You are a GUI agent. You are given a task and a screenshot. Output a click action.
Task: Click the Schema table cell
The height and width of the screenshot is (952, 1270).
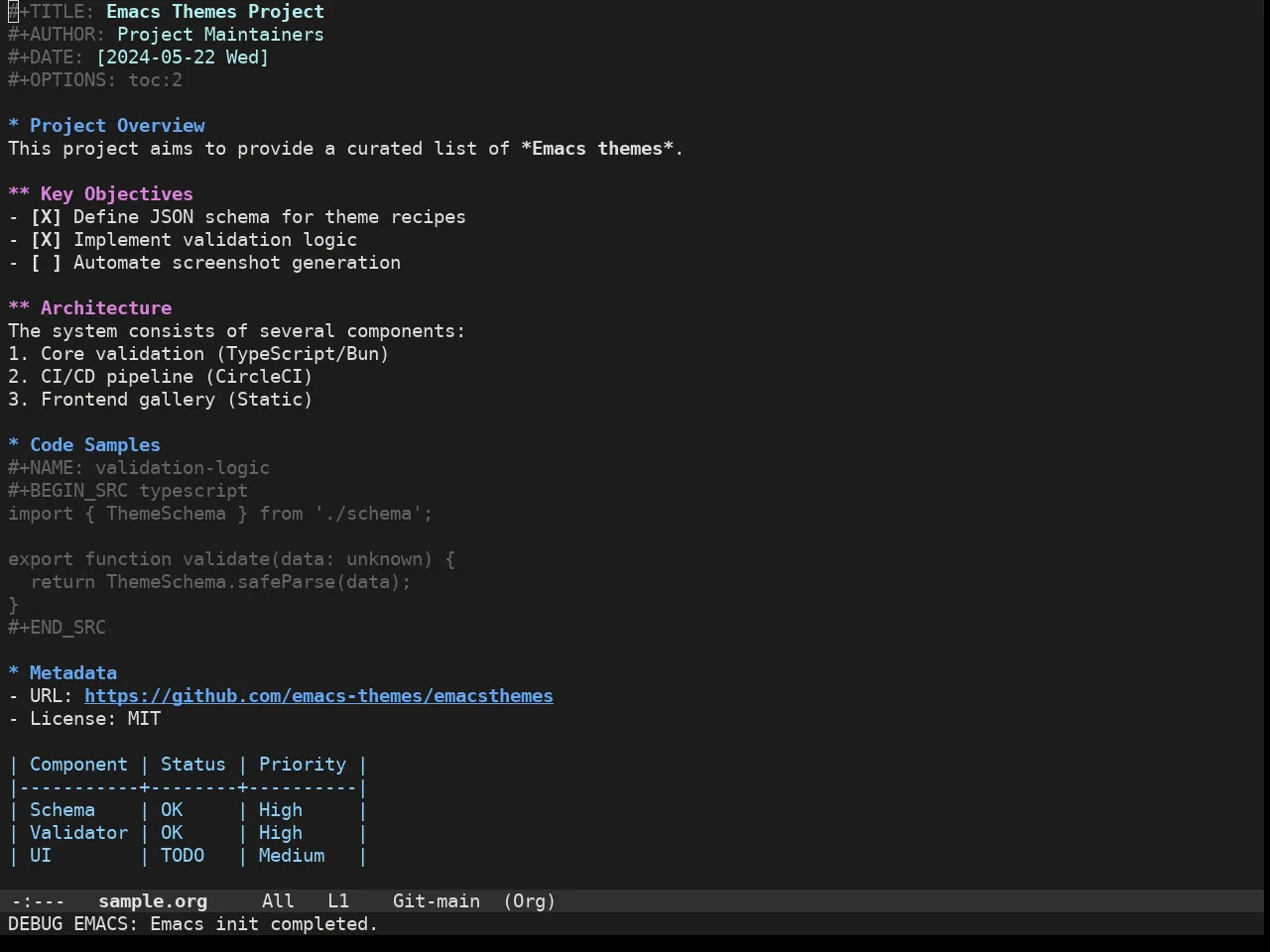click(63, 810)
